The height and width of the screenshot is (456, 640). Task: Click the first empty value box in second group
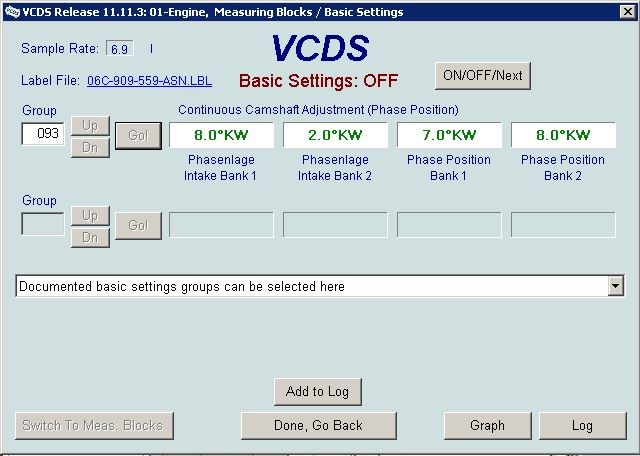[x=221, y=225]
